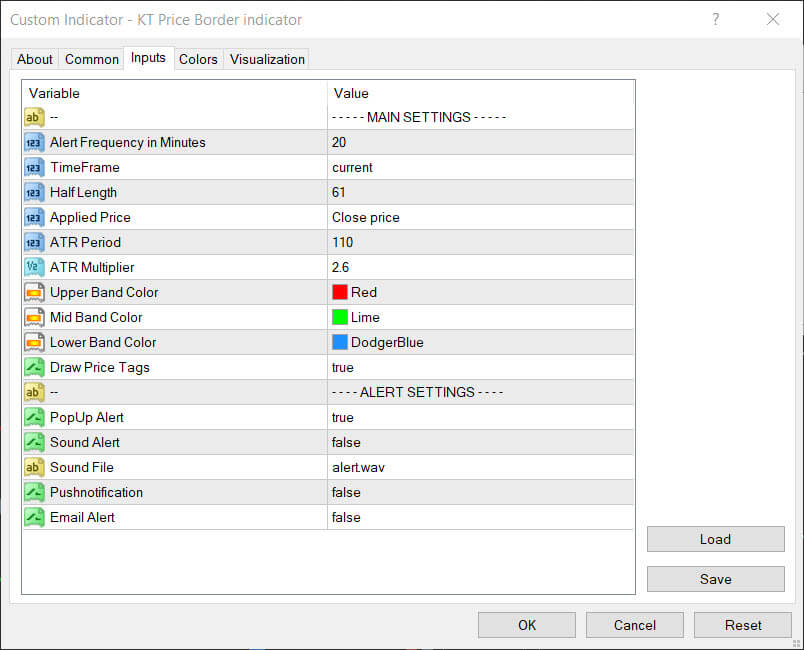Click the color-type icon next to Mid Band Color
The height and width of the screenshot is (650, 804).
pyautogui.click(x=34, y=317)
